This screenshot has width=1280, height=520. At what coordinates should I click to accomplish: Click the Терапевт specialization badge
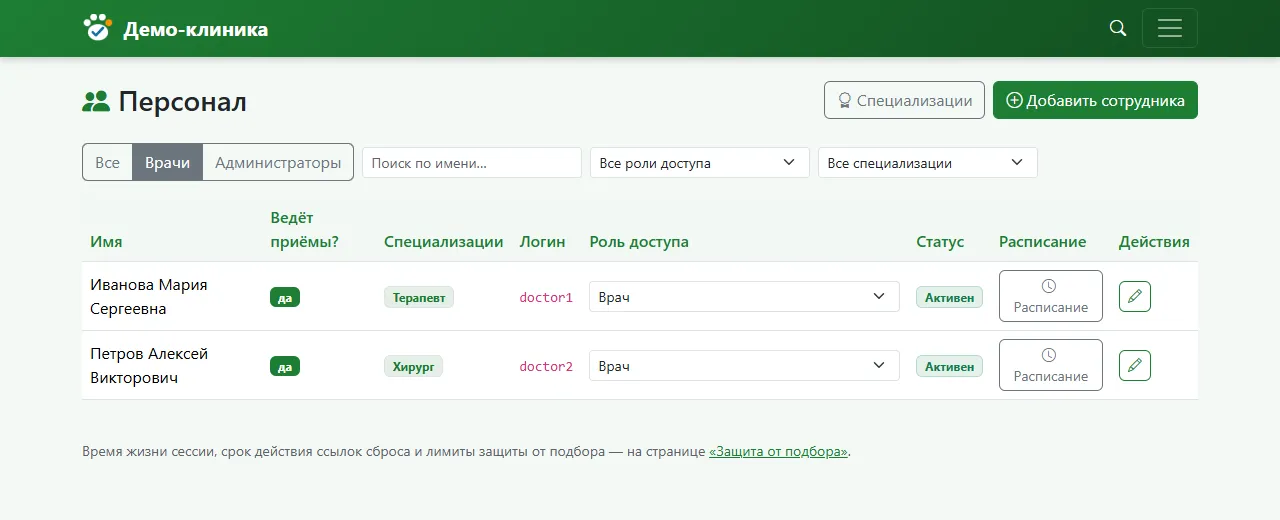(419, 297)
